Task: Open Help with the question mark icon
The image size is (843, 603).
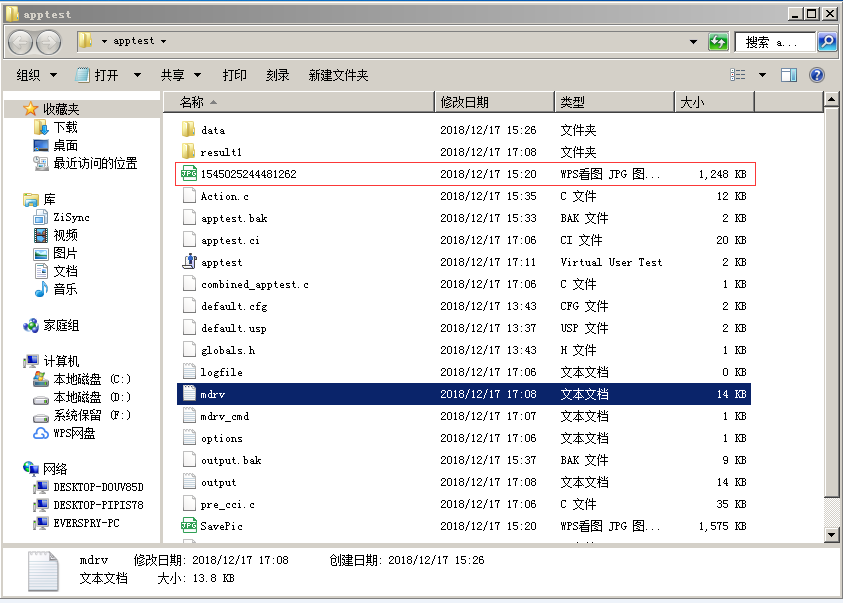Action: coord(817,75)
